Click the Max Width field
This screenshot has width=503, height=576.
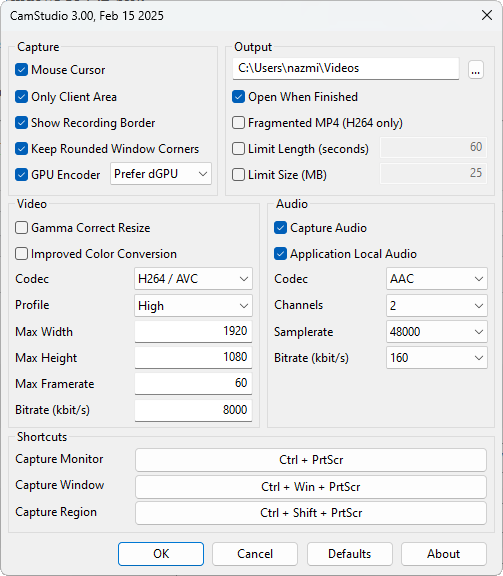(193, 332)
